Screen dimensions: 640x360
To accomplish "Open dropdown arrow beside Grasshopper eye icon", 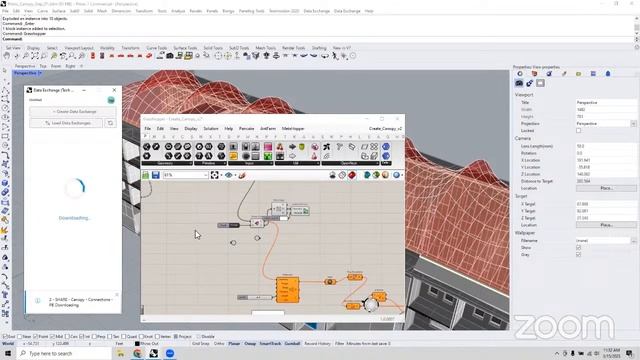I will [235, 175].
